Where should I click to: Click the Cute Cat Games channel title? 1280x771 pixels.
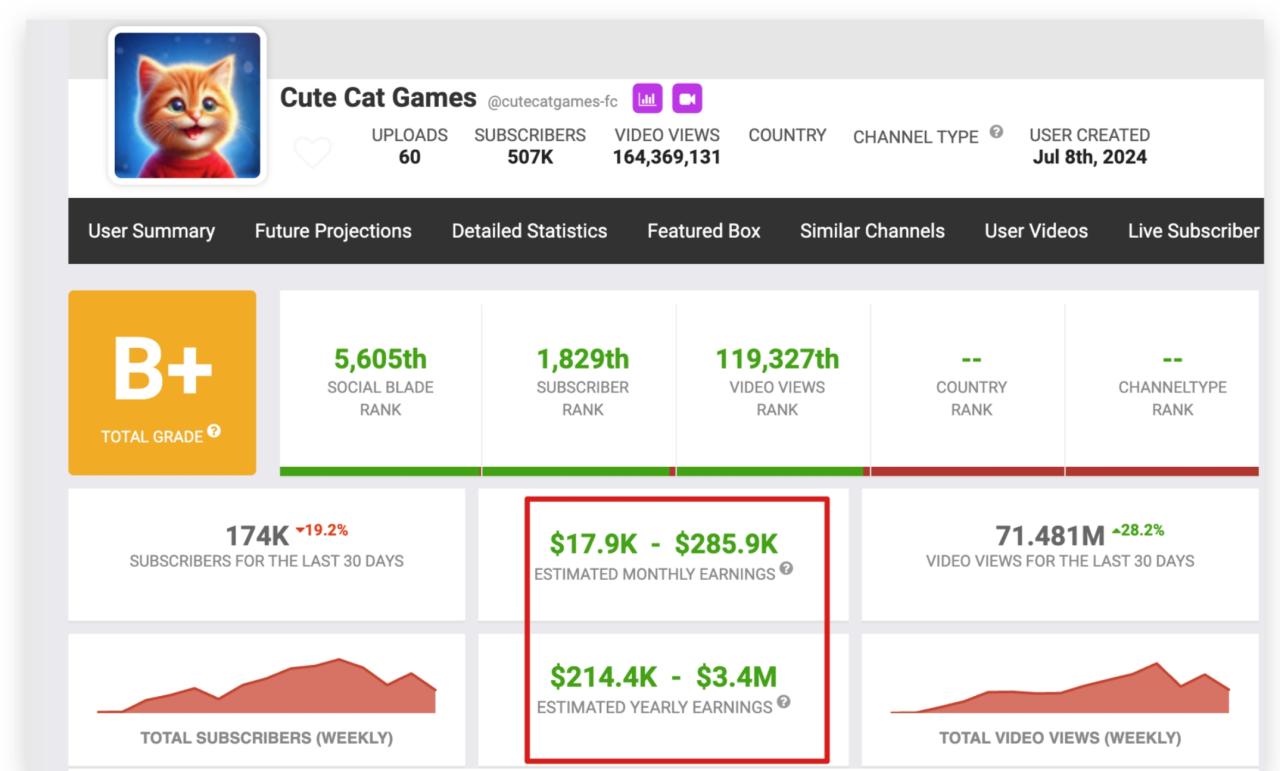[x=378, y=98]
